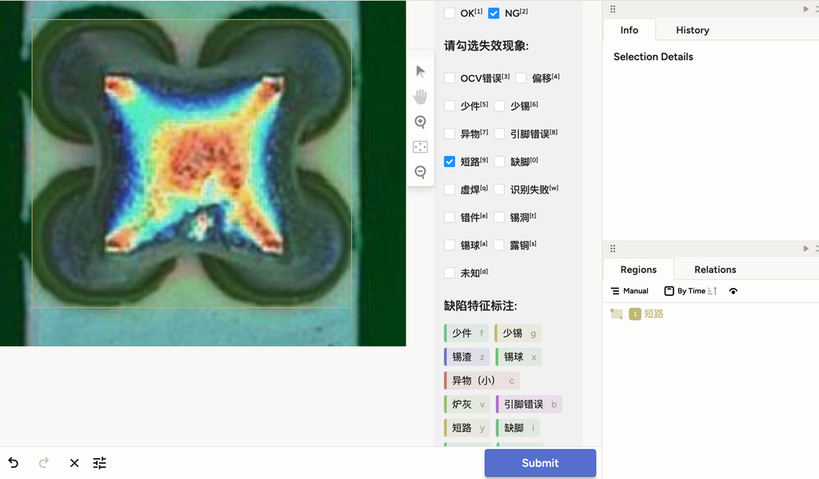Viewport: 819px width, 479px height.
Task: Open the By Time sort option
Action: 691,291
